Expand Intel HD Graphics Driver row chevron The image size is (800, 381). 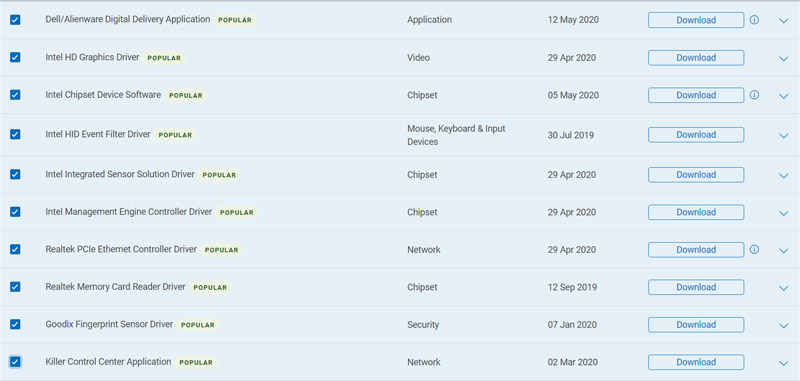[x=784, y=59]
